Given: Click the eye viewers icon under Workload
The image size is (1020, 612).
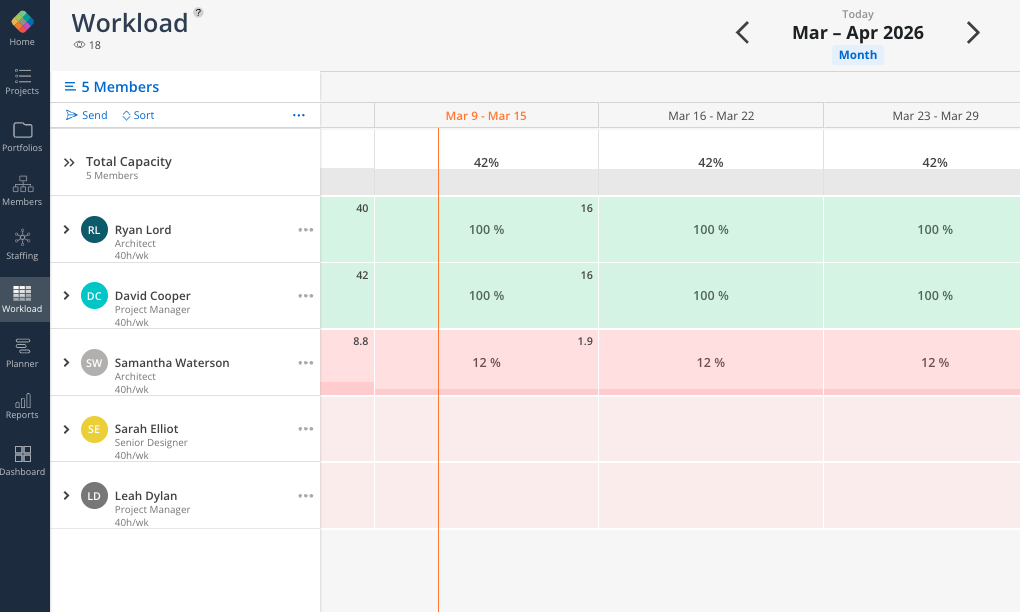Looking at the screenshot, I should [x=80, y=45].
